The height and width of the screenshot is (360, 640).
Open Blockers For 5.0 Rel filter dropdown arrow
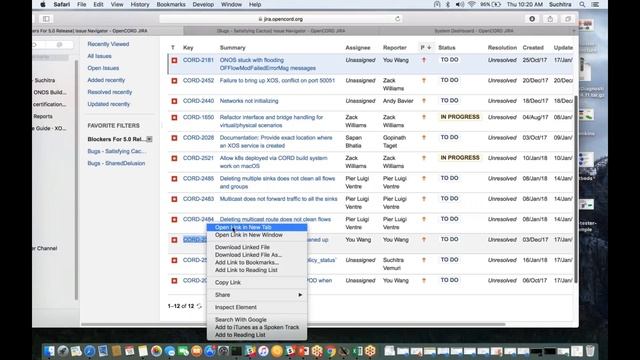click(x=149, y=139)
